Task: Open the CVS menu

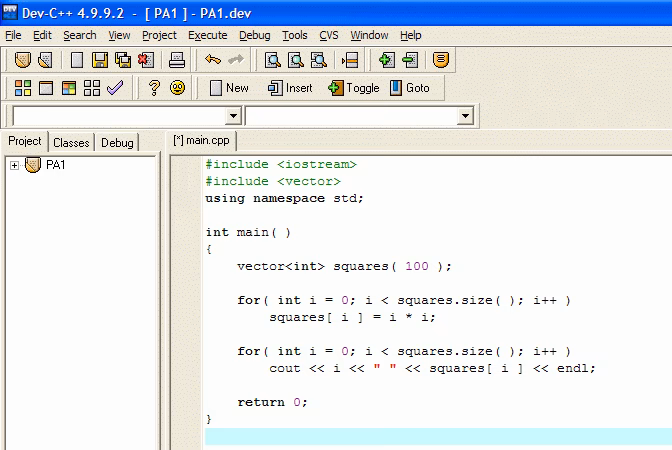Action: pos(329,35)
